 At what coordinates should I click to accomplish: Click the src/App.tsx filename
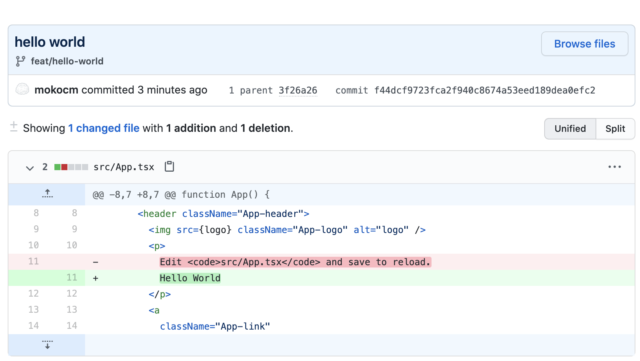[124, 167]
